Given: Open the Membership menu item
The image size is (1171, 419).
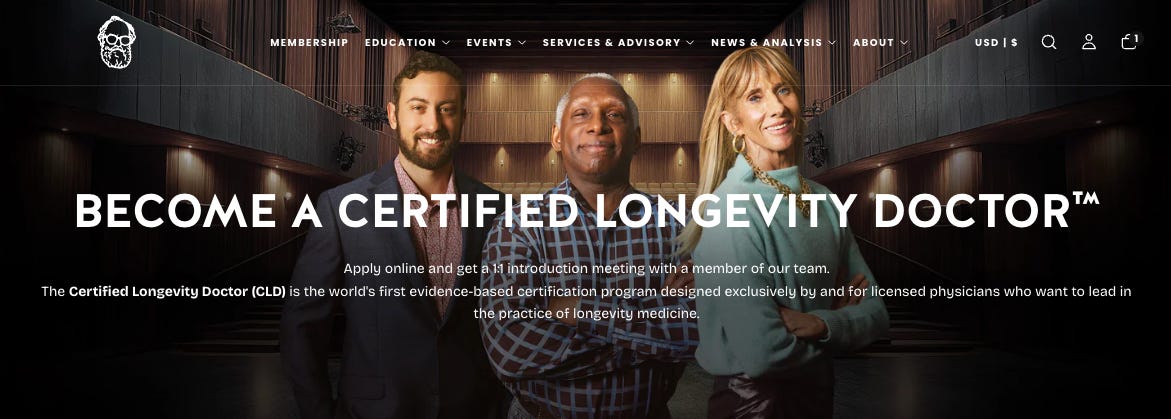Looking at the screenshot, I should (309, 43).
